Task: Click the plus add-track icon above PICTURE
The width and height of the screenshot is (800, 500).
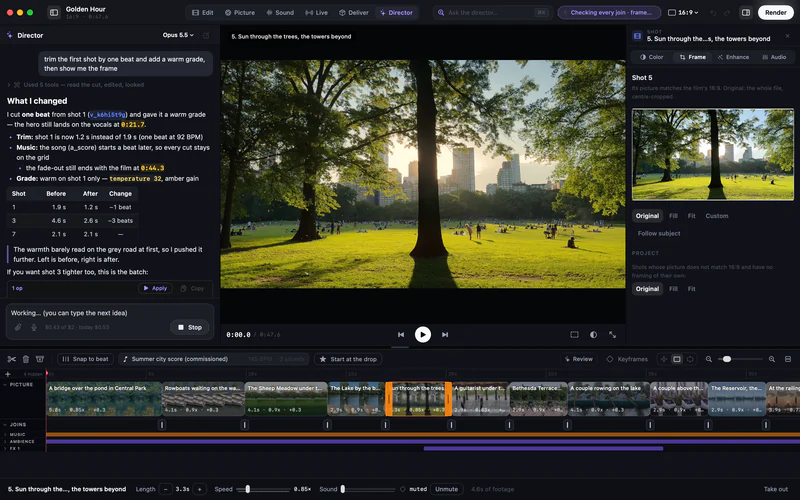Action: [8, 374]
